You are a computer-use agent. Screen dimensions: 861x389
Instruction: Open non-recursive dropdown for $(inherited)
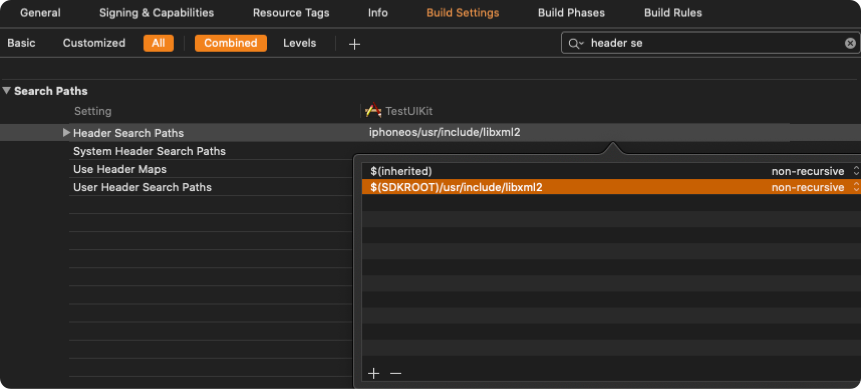tap(815, 171)
